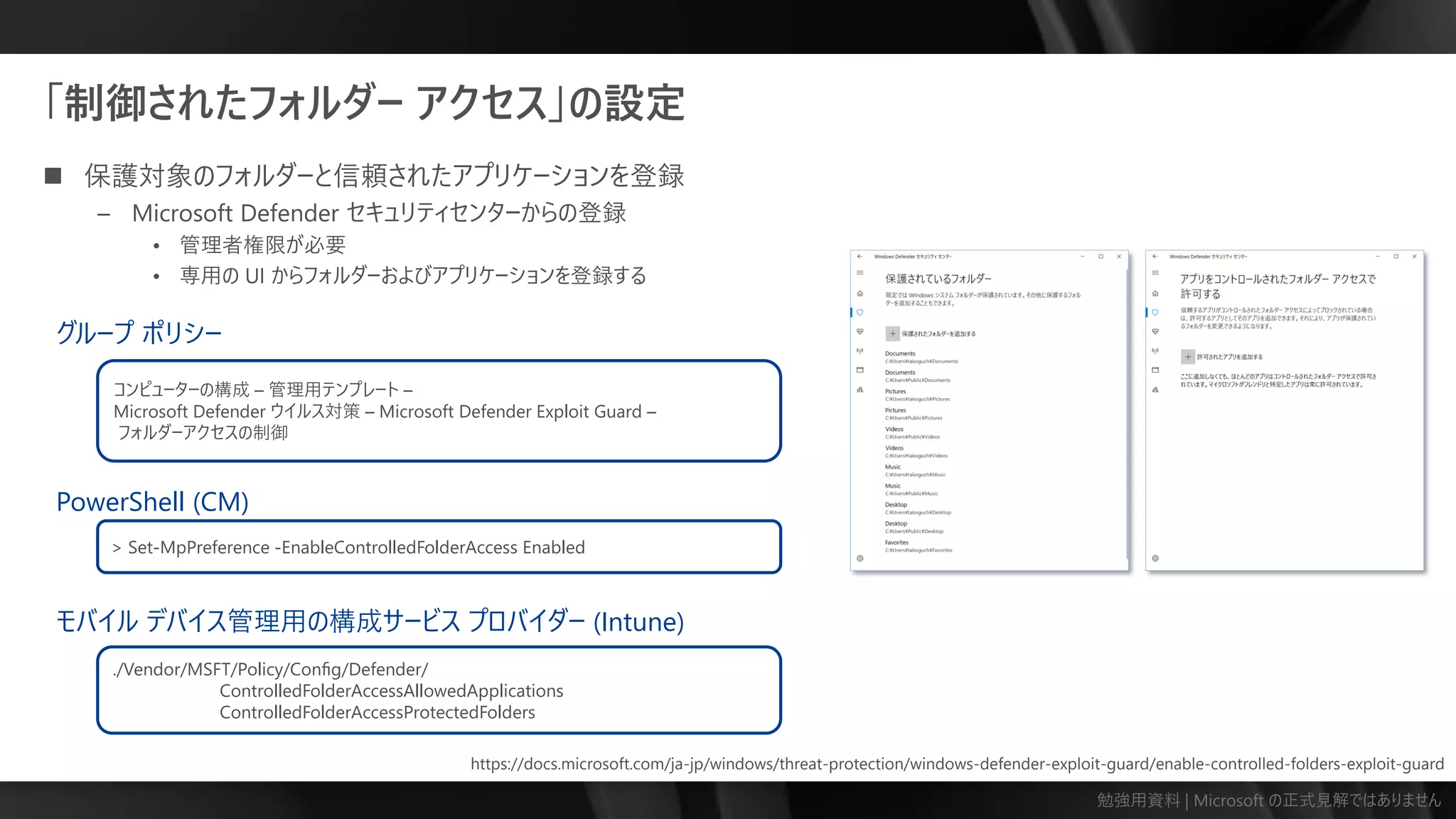Click 保護されているフォルダー heading

pyautogui.click(x=938, y=279)
